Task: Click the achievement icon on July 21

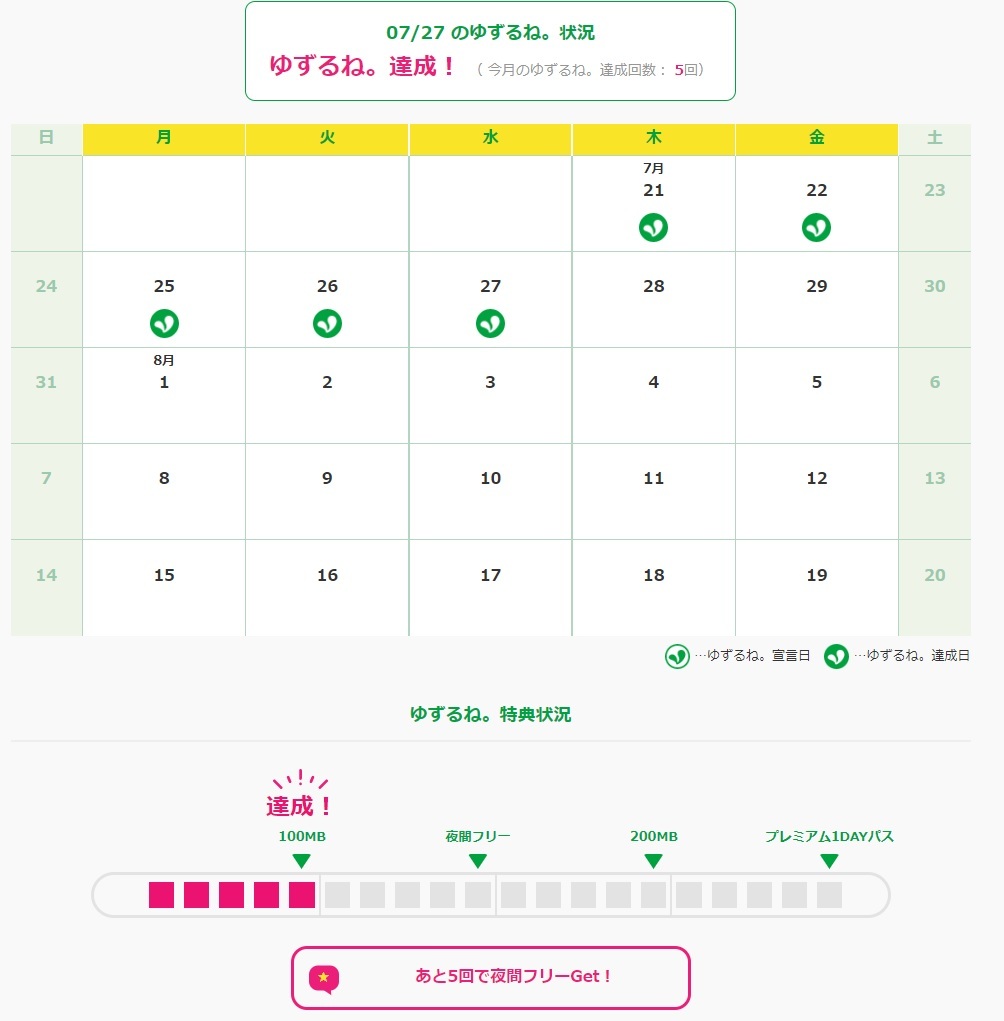Action: click(653, 228)
